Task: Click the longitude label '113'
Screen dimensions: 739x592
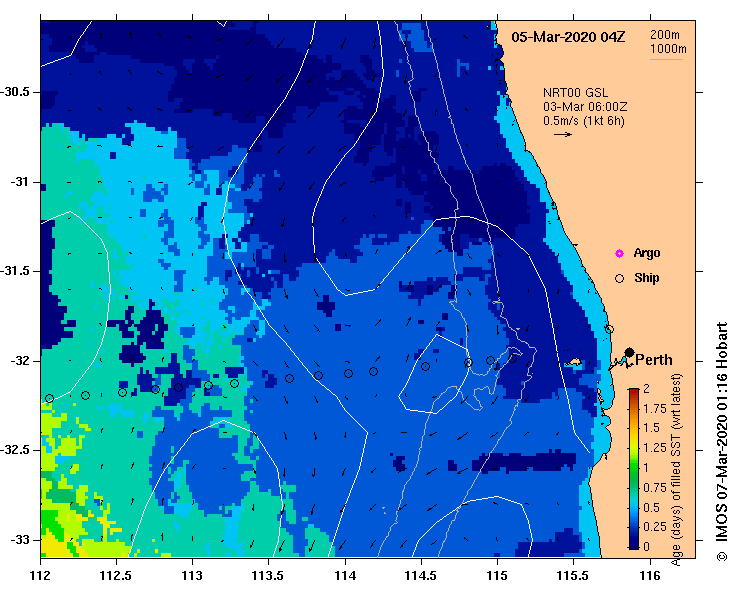Action: (x=192, y=576)
